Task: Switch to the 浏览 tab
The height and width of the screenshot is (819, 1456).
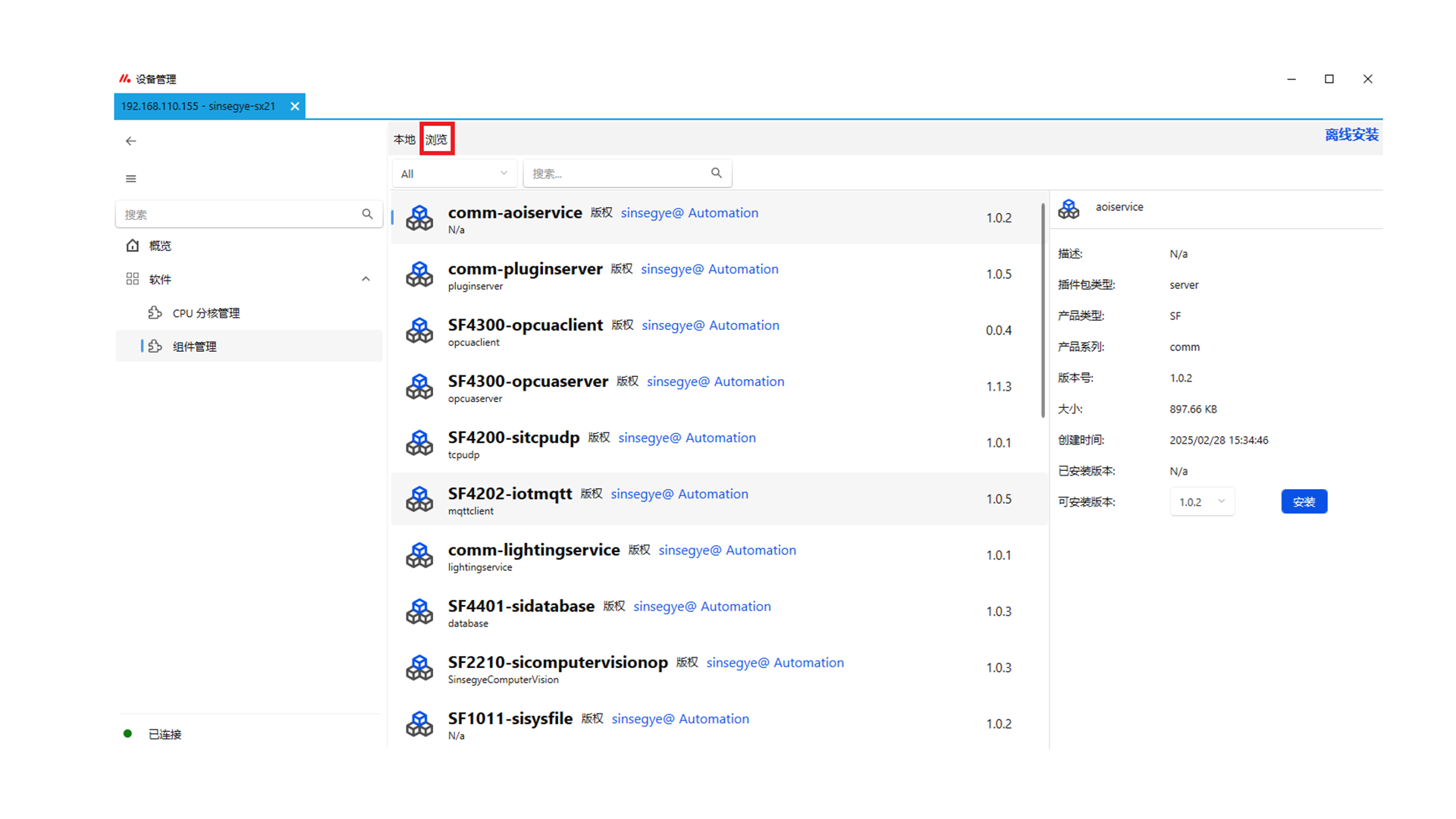Action: [x=437, y=140]
